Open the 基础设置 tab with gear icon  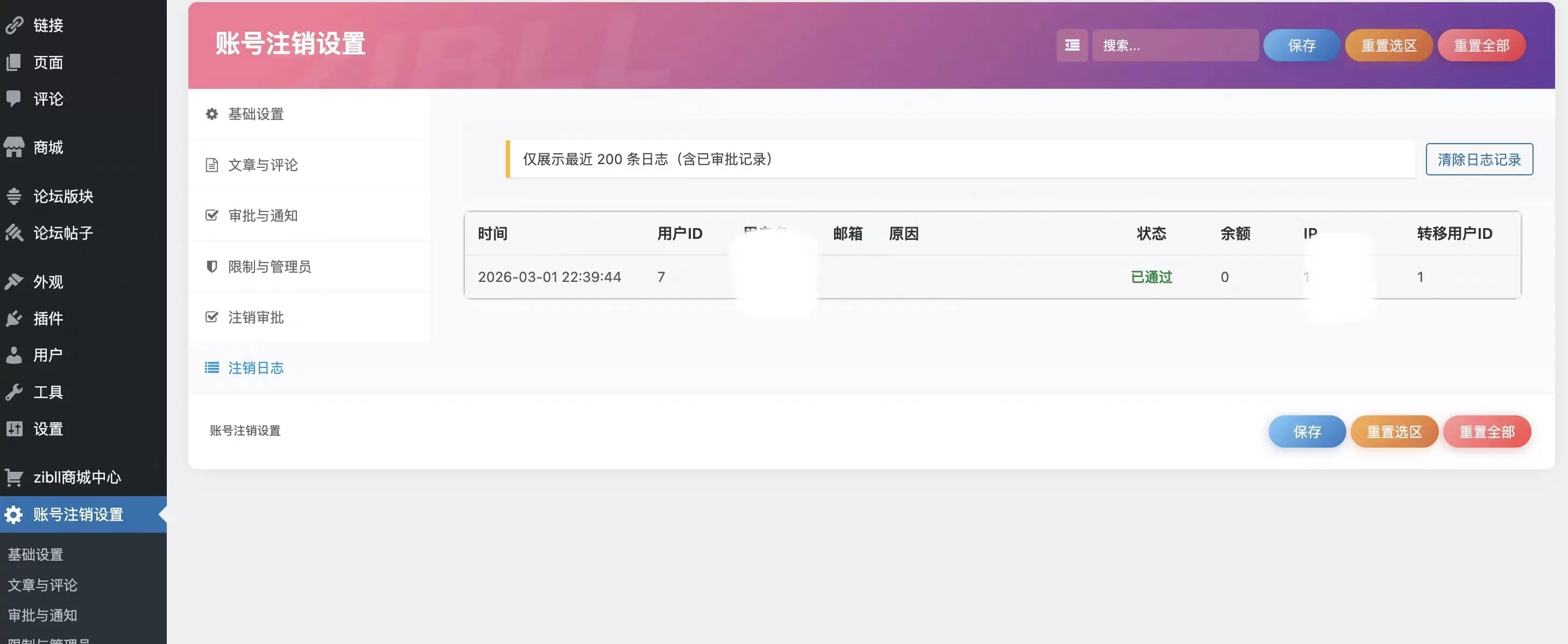[x=256, y=114]
